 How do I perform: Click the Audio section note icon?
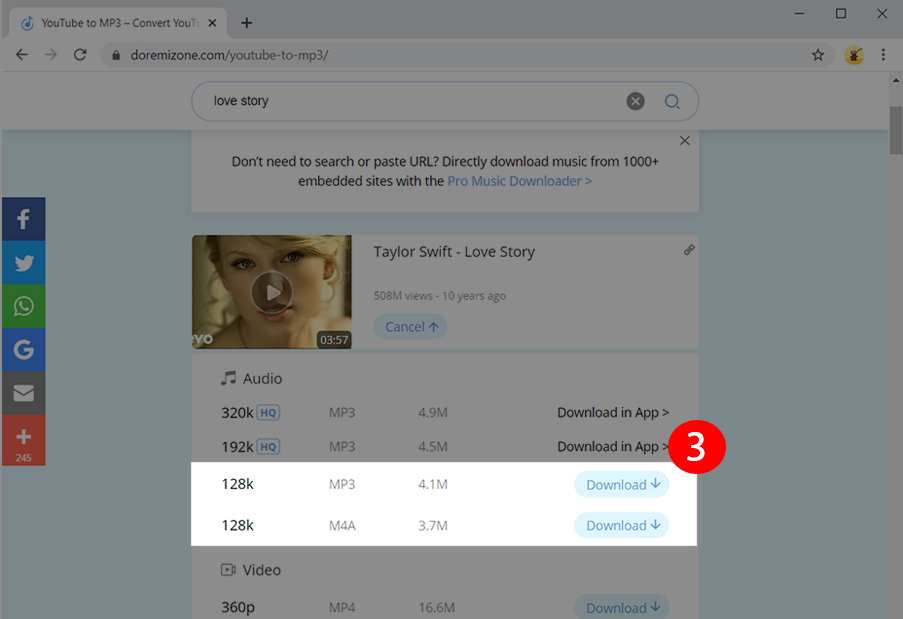[x=230, y=378]
